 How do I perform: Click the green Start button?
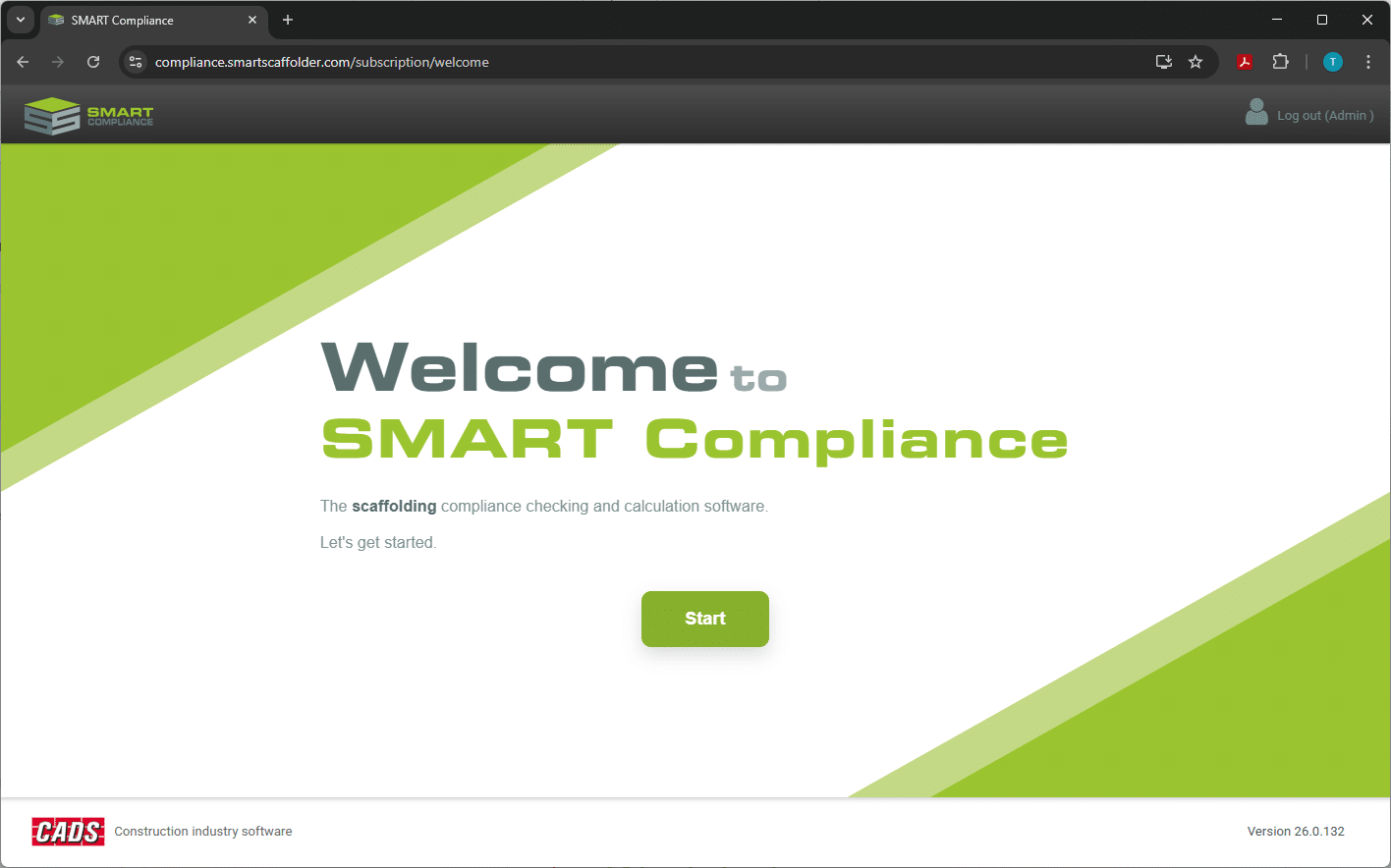pos(704,619)
